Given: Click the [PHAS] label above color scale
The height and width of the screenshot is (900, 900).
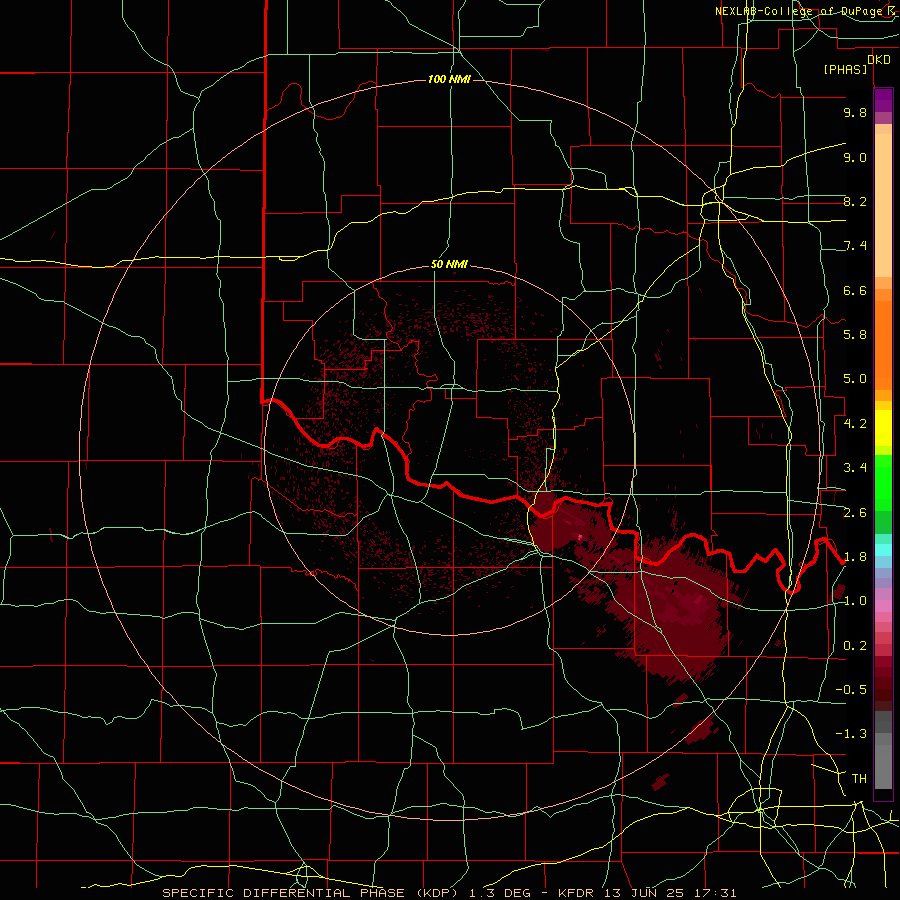Looking at the screenshot, I should point(845,69).
